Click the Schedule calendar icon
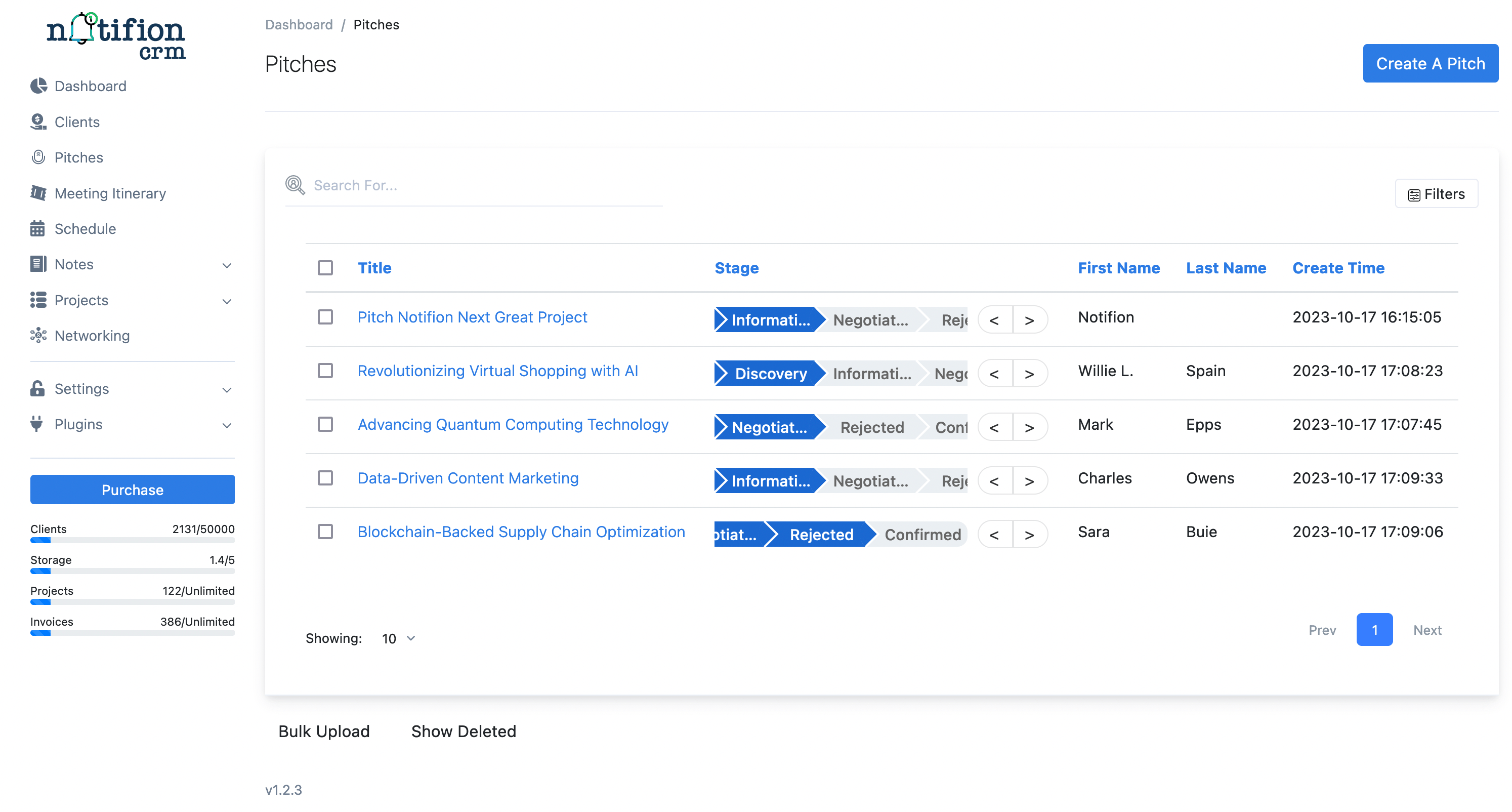1512x812 pixels. (37, 228)
